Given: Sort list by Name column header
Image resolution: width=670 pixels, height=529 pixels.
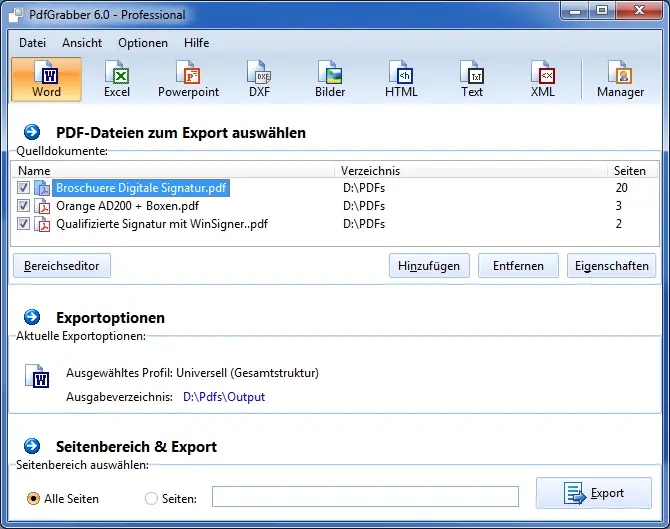Looking at the screenshot, I should [173, 170].
